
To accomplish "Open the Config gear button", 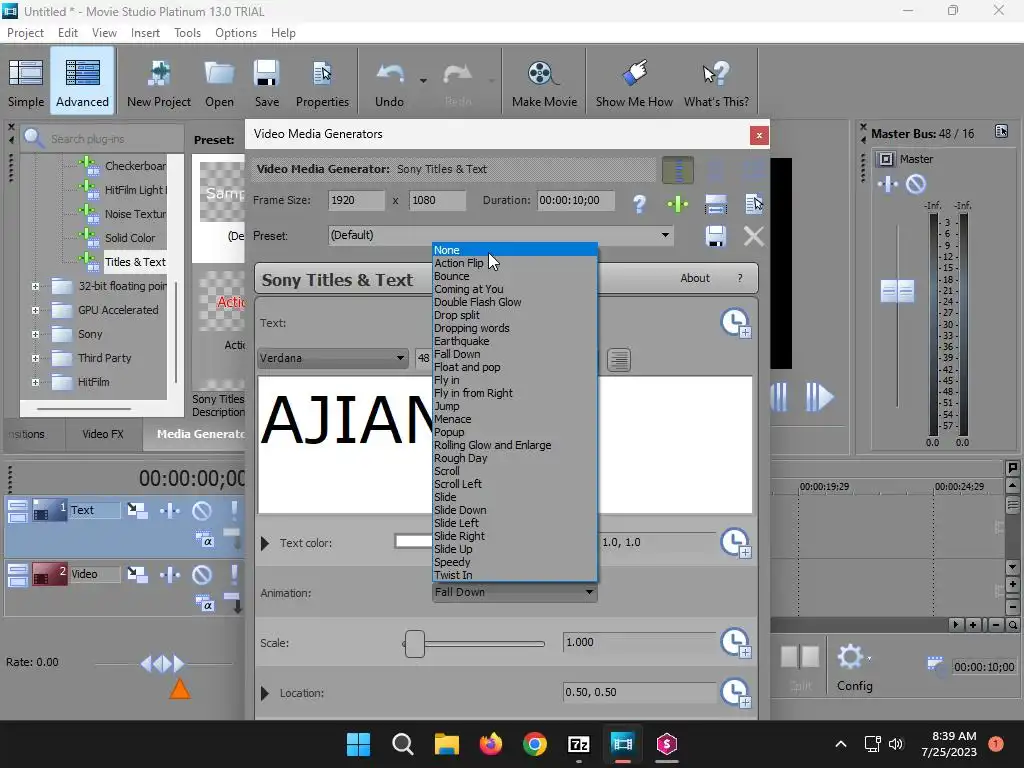I will click(x=854, y=667).
